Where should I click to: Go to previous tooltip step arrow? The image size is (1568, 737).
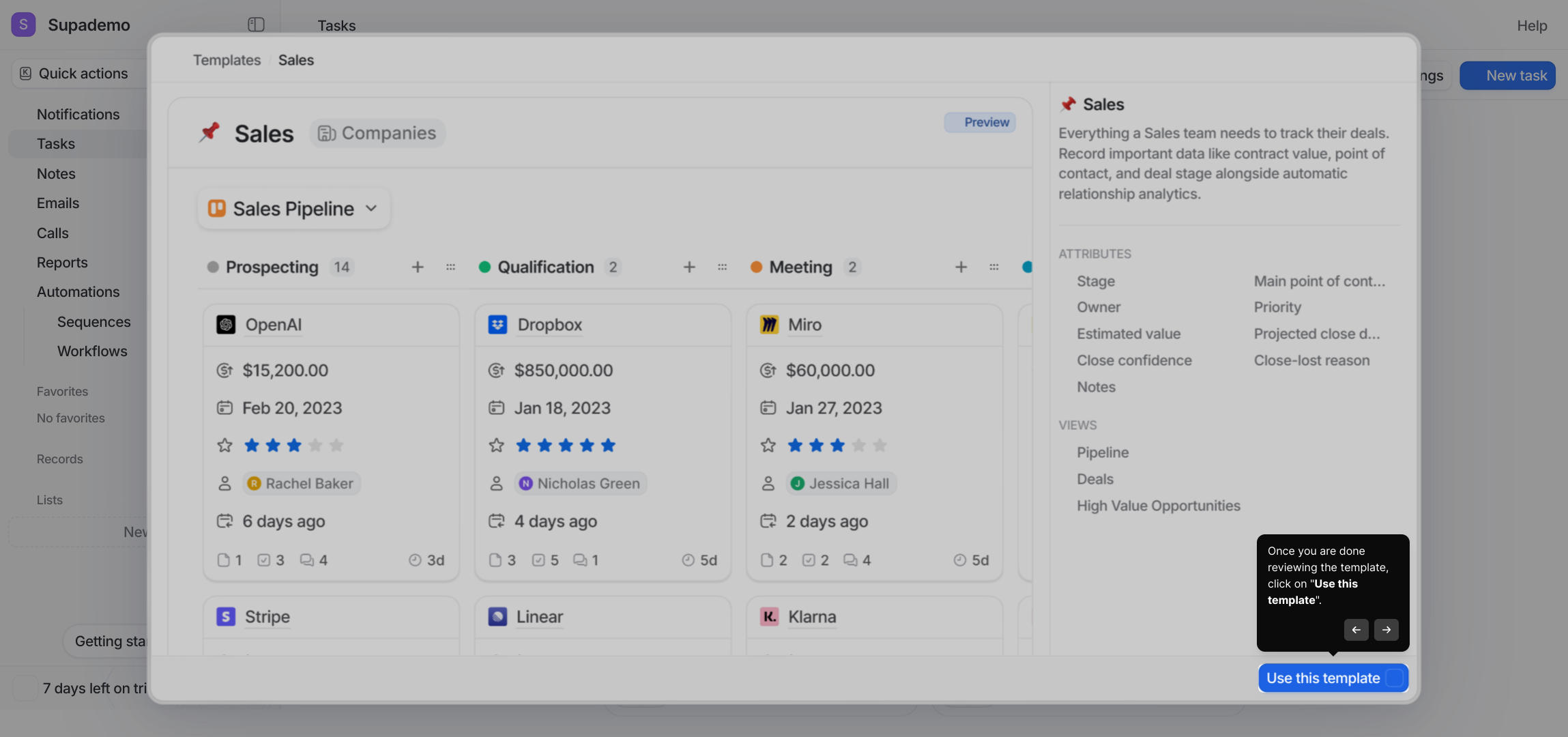point(1356,630)
